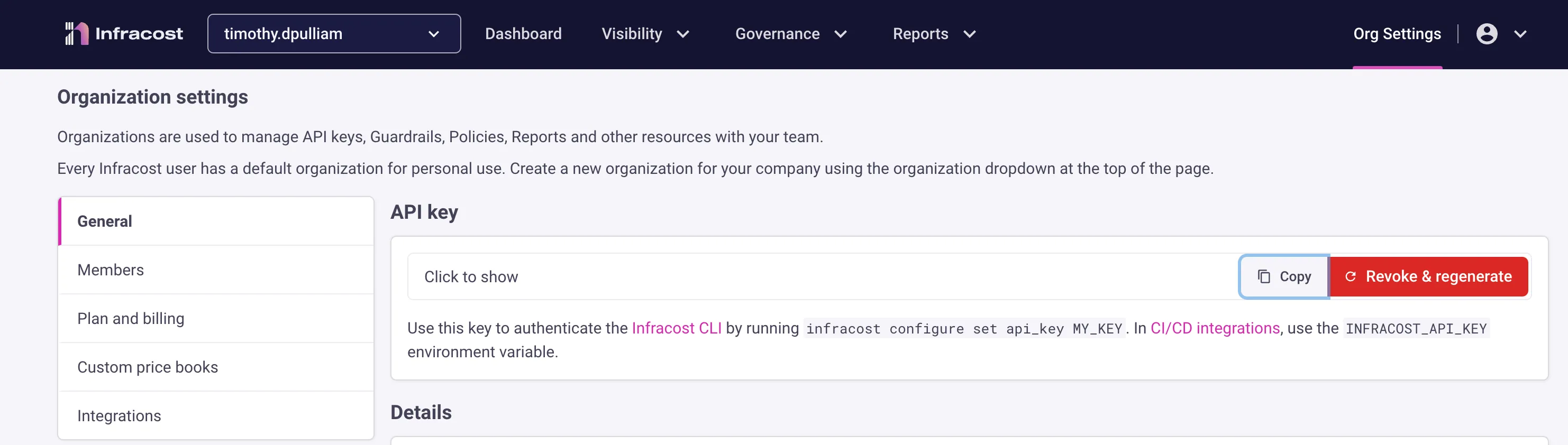Open the account menu chevron

(x=1520, y=34)
